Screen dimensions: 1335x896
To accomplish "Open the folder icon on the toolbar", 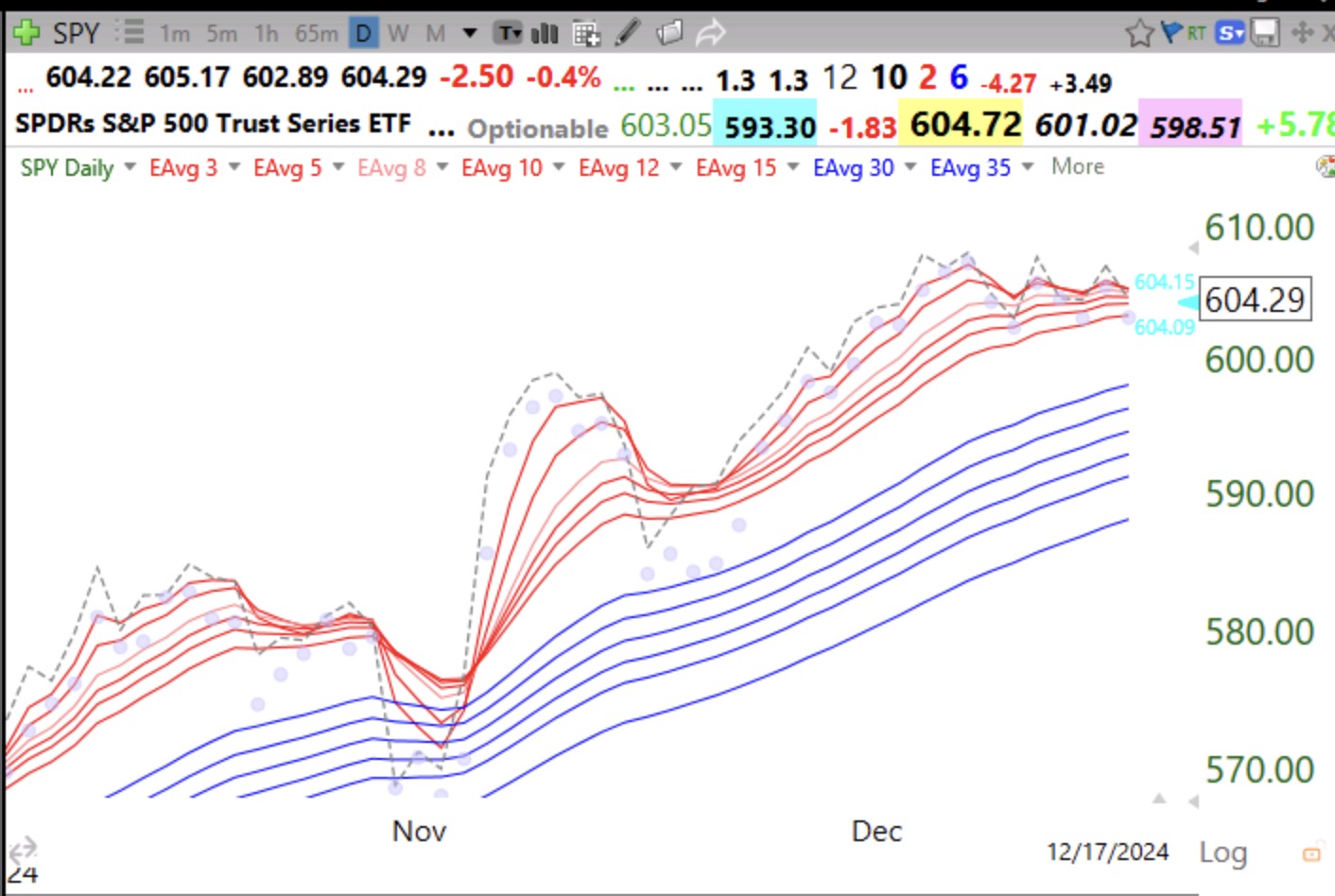I will (x=671, y=31).
